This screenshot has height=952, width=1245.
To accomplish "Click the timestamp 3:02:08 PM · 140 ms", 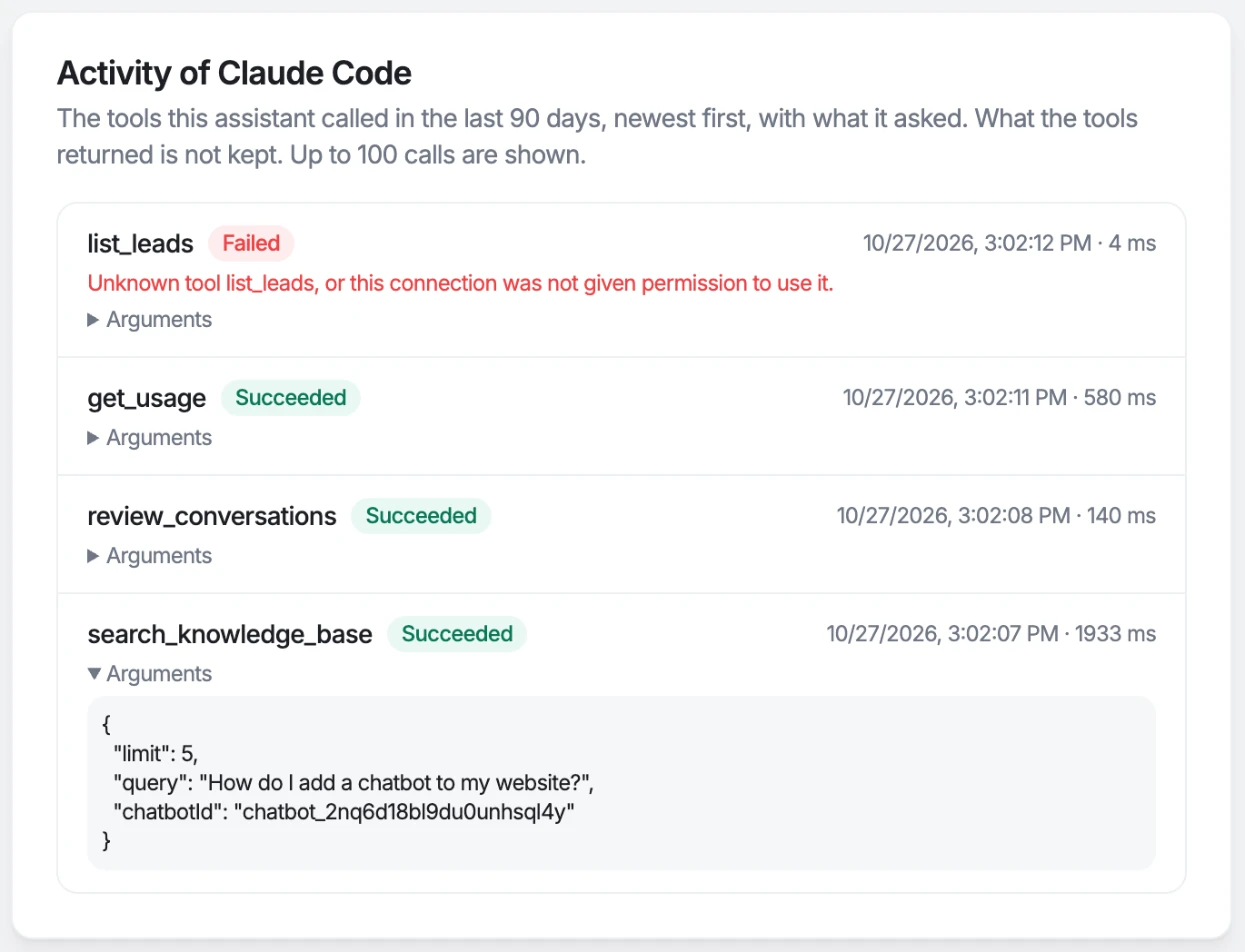I will (997, 516).
